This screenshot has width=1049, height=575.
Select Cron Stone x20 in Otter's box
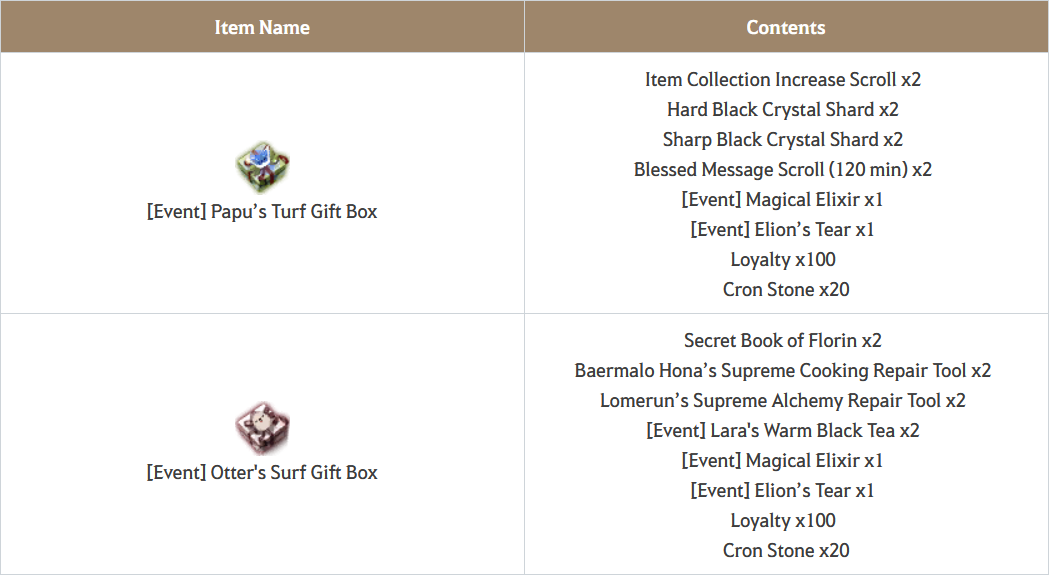786,551
